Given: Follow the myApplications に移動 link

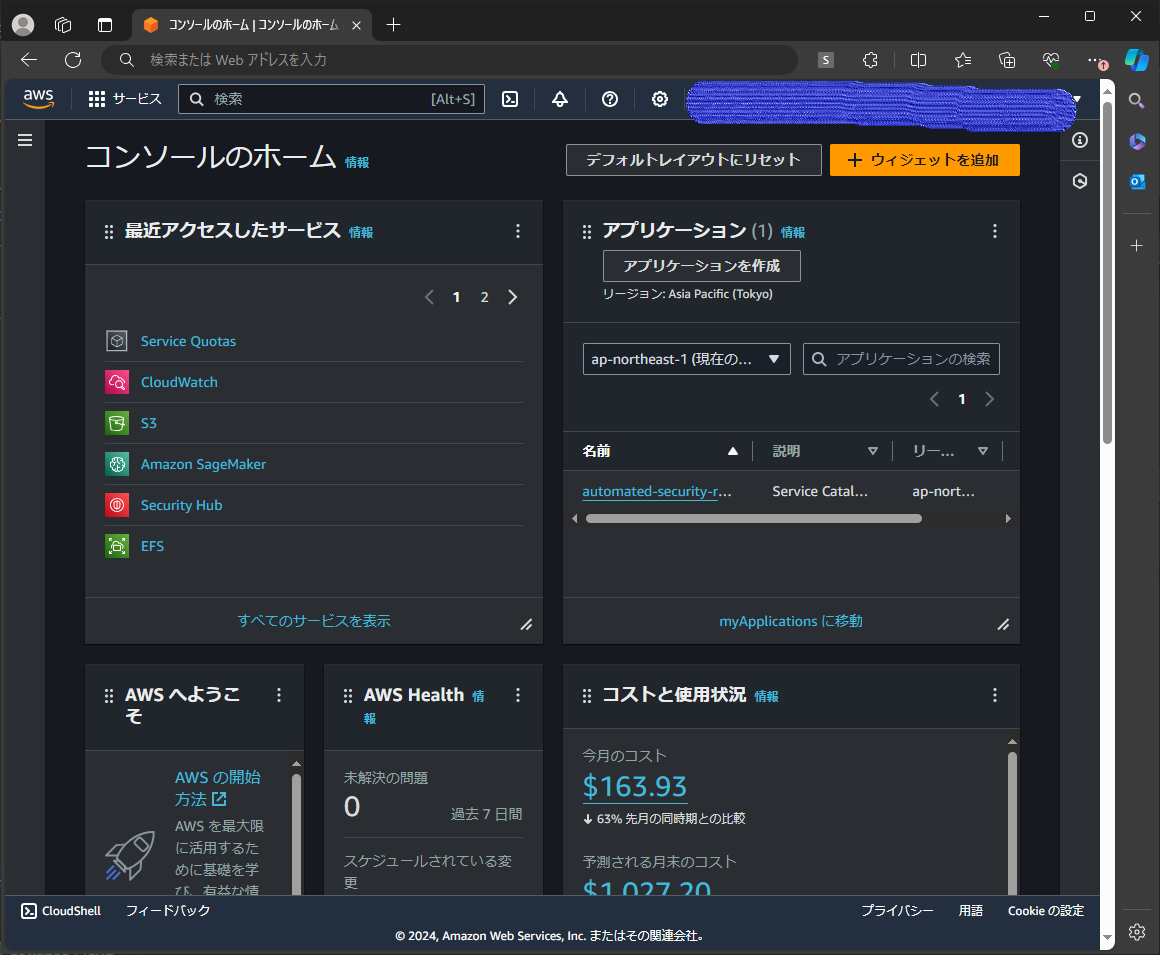Looking at the screenshot, I should [x=791, y=621].
